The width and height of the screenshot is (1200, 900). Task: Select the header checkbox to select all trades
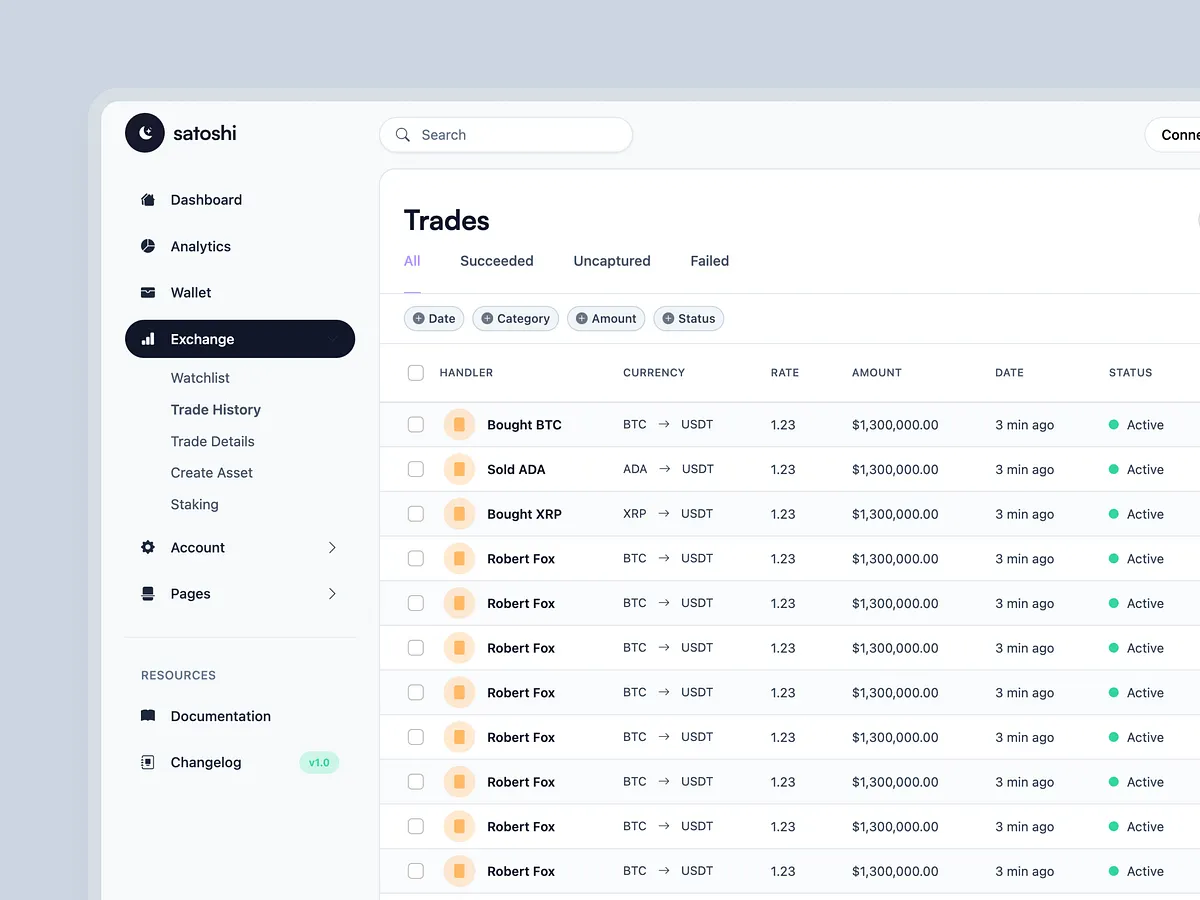point(416,372)
